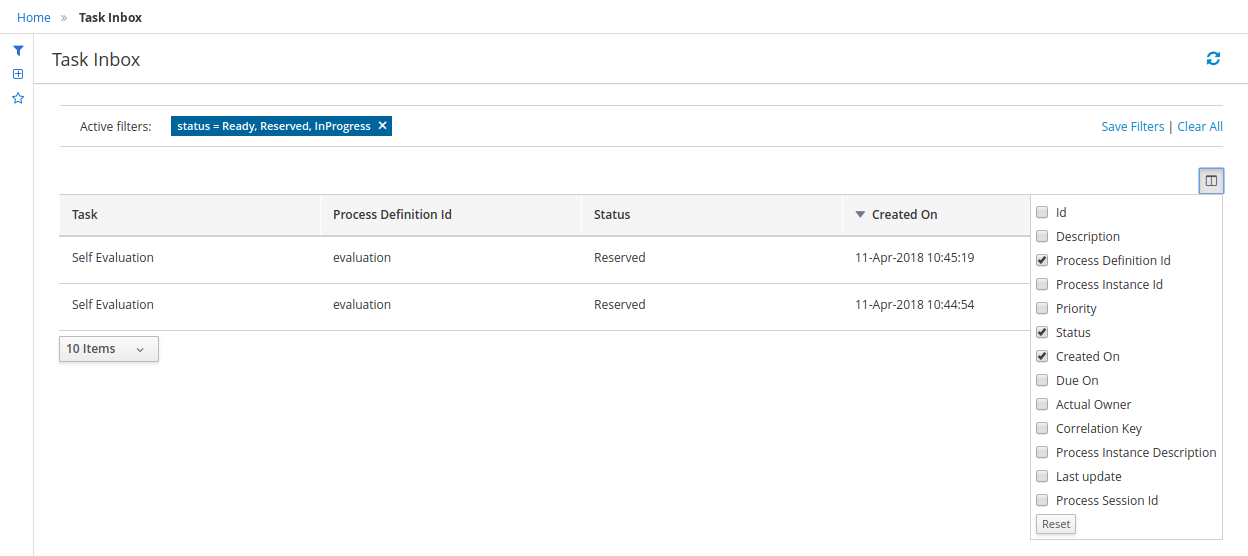This screenshot has width=1248, height=556.
Task: Toggle the column picker icon button
Action: tap(1211, 181)
